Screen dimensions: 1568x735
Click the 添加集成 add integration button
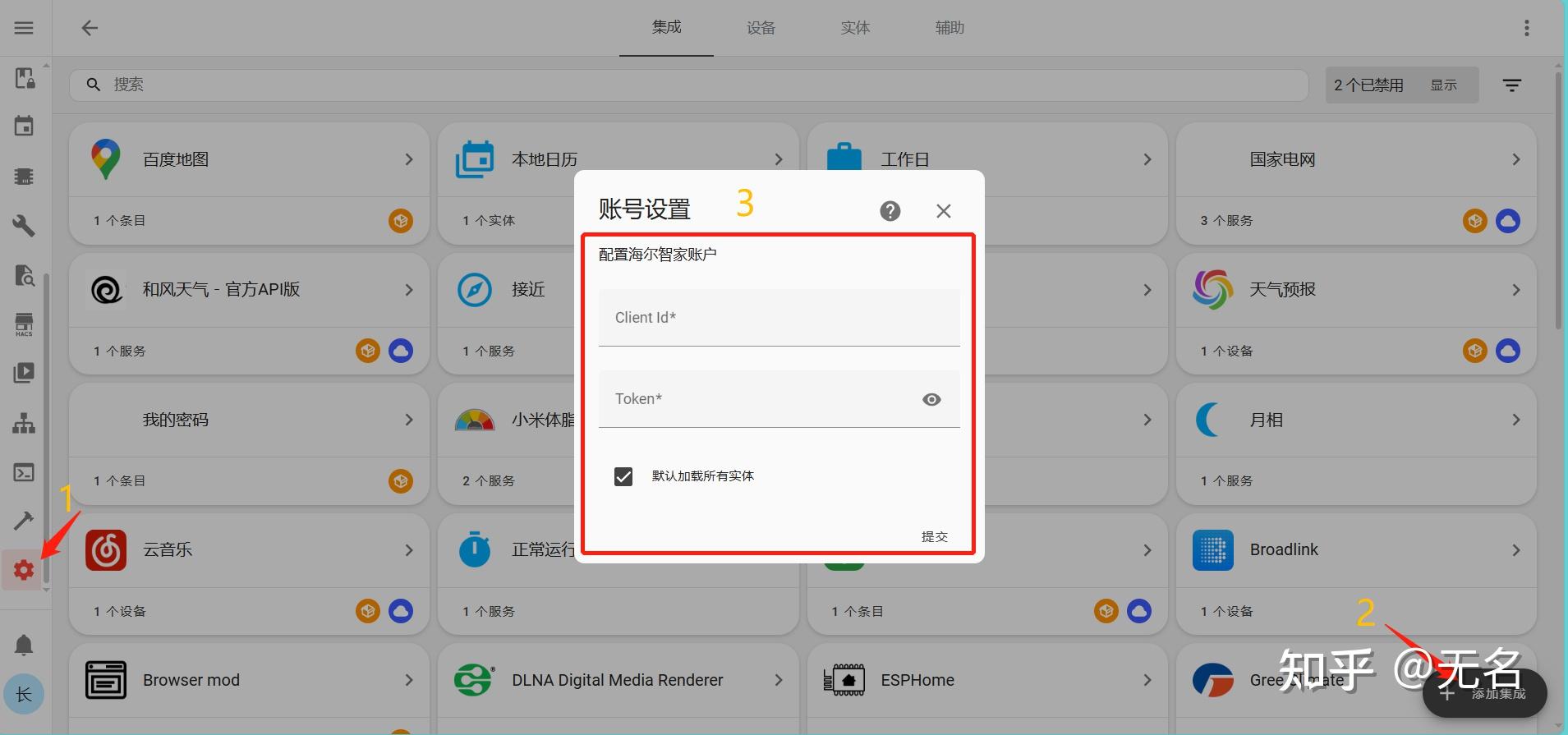click(1485, 694)
